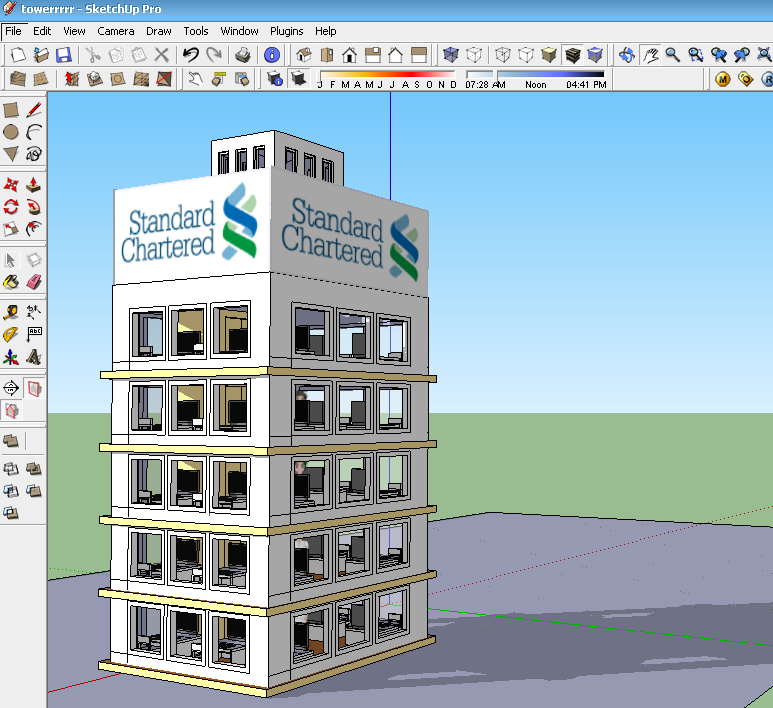Select the Axes tool

point(11,357)
